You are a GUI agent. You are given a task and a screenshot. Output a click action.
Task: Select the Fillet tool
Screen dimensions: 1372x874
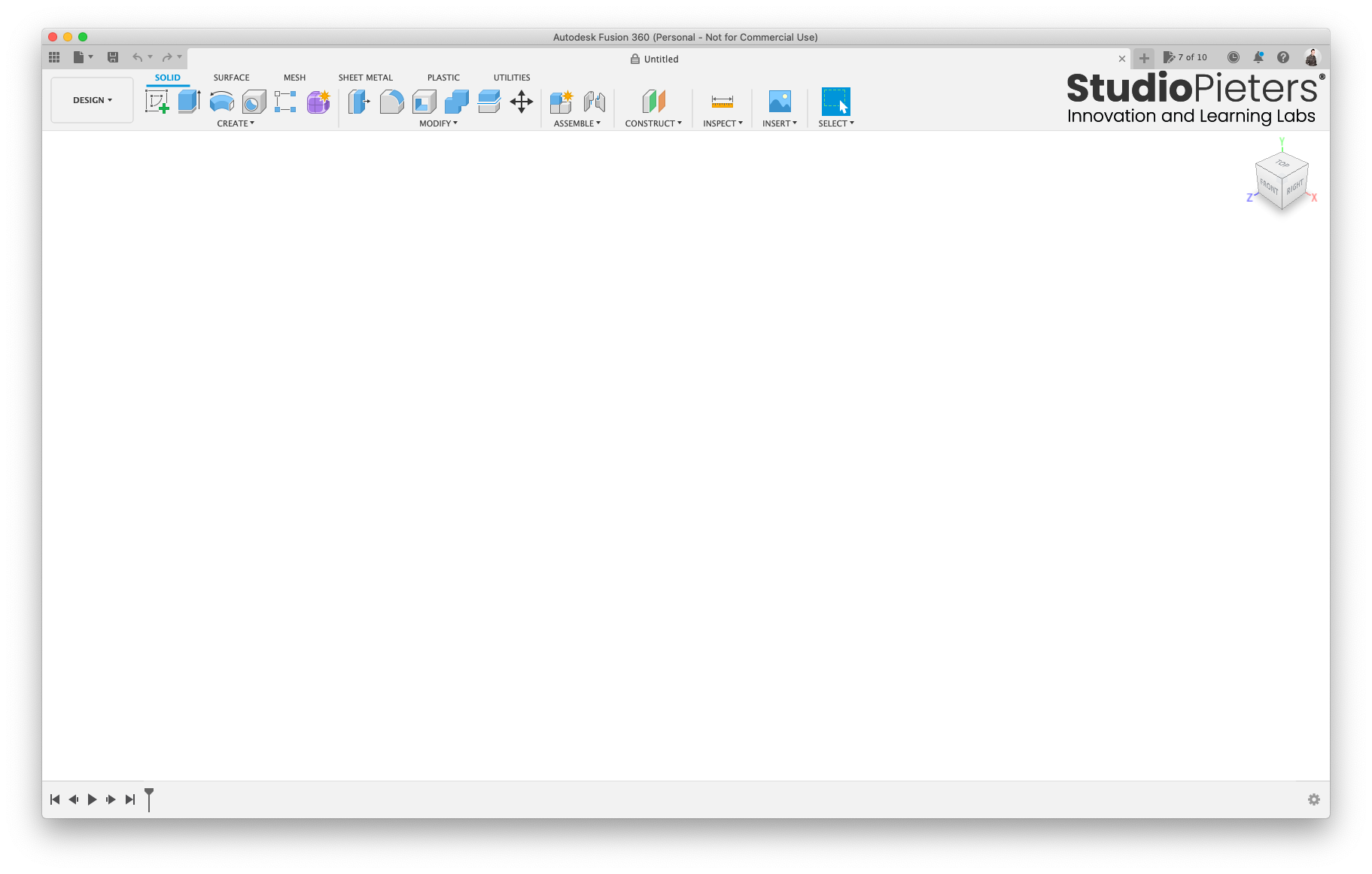click(391, 102)
